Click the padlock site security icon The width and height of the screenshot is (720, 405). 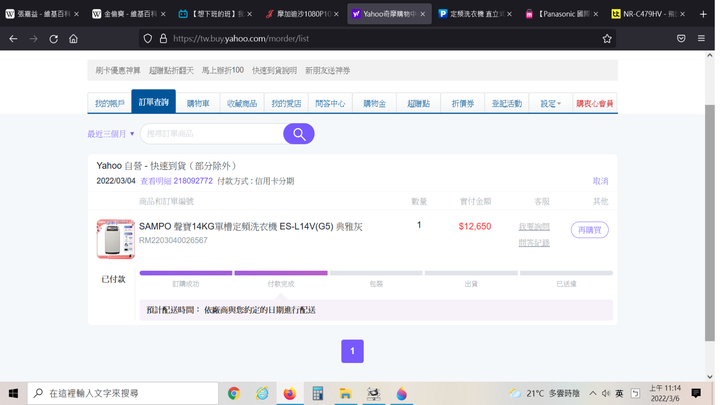163,39
